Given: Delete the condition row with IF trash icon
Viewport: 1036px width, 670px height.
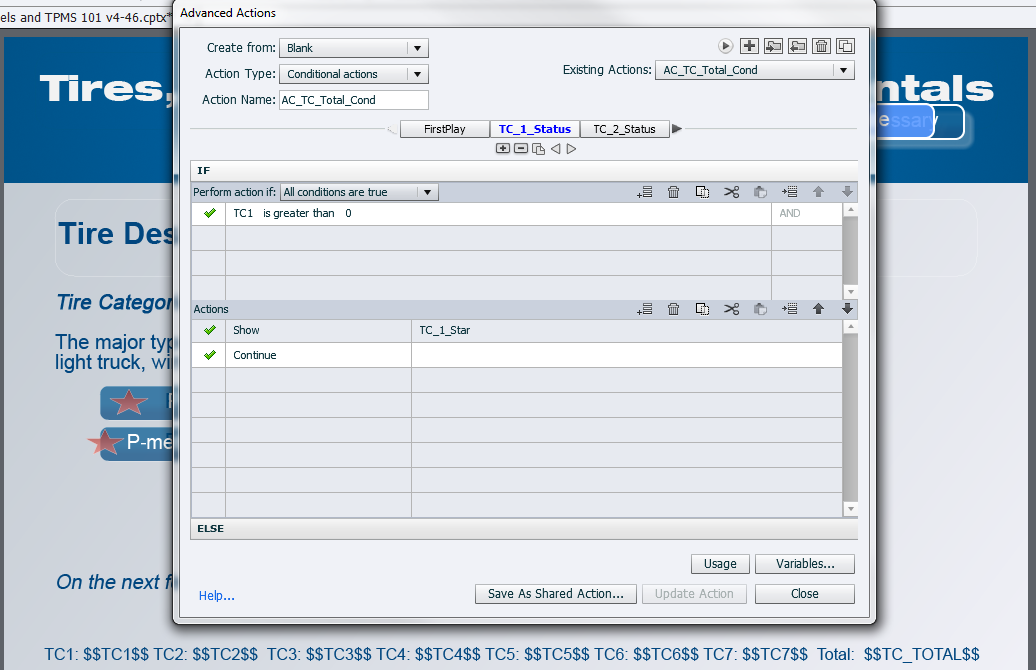Looking at the screenshot, I should 674,192.
